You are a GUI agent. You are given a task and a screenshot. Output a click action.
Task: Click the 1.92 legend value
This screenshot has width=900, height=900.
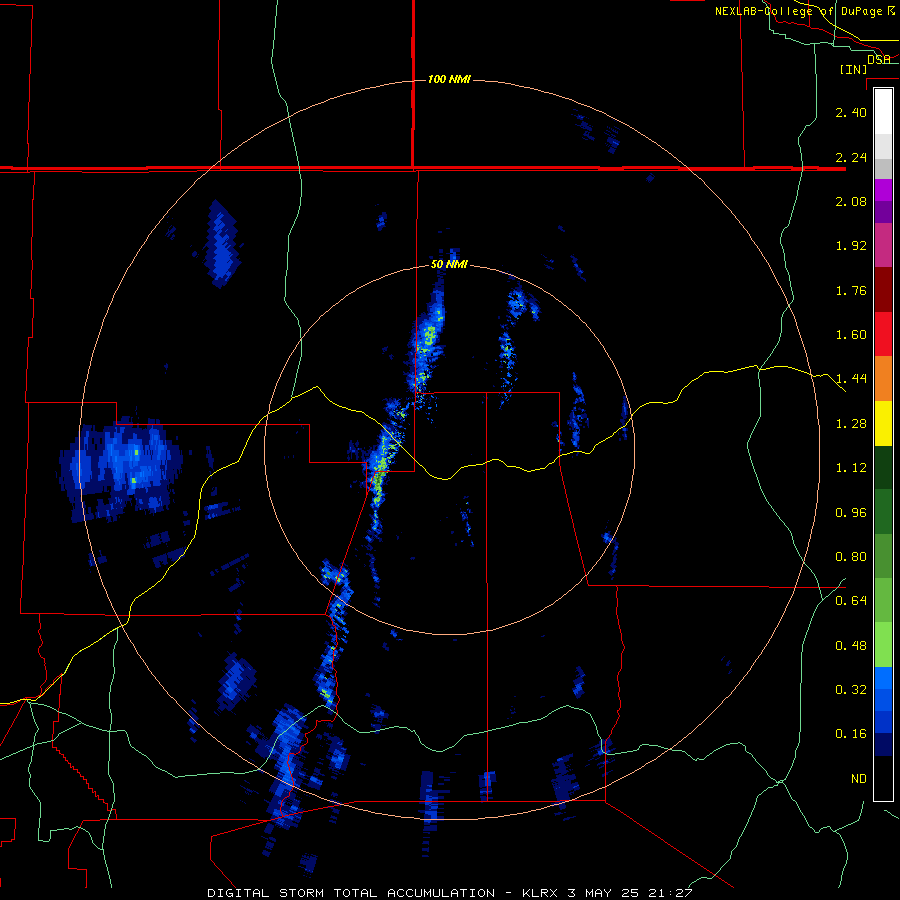851,246
